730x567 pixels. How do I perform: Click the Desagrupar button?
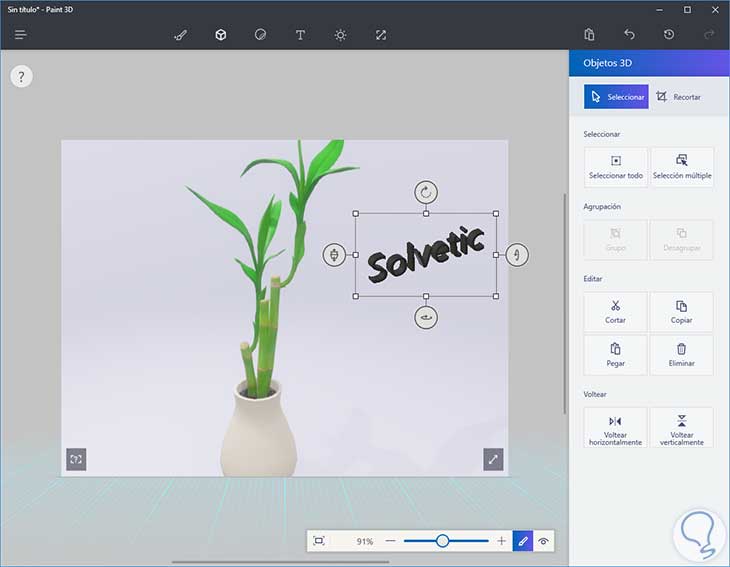(682, 240)
